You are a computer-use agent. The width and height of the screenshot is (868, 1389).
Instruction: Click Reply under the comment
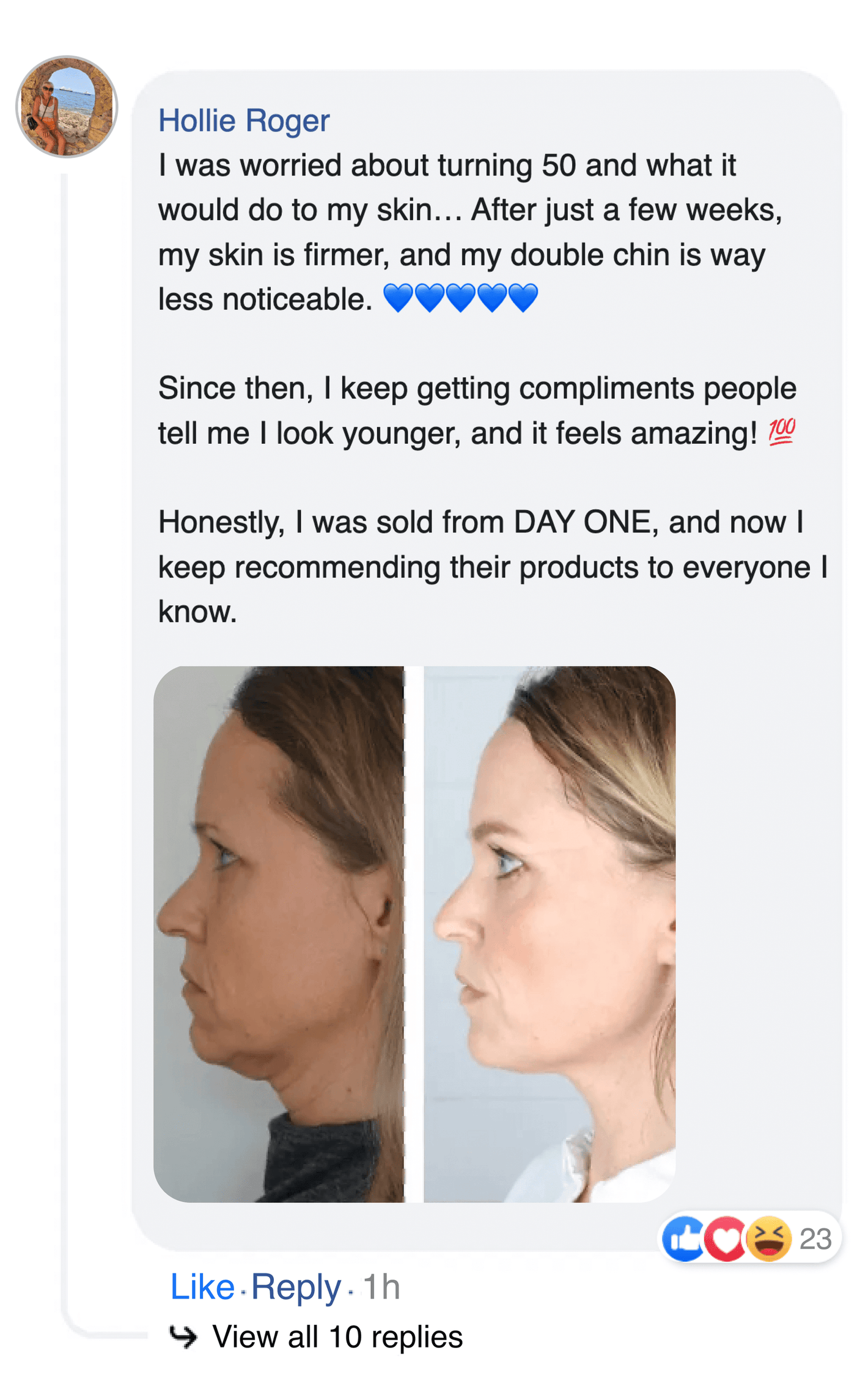[x=296, y=1286]
